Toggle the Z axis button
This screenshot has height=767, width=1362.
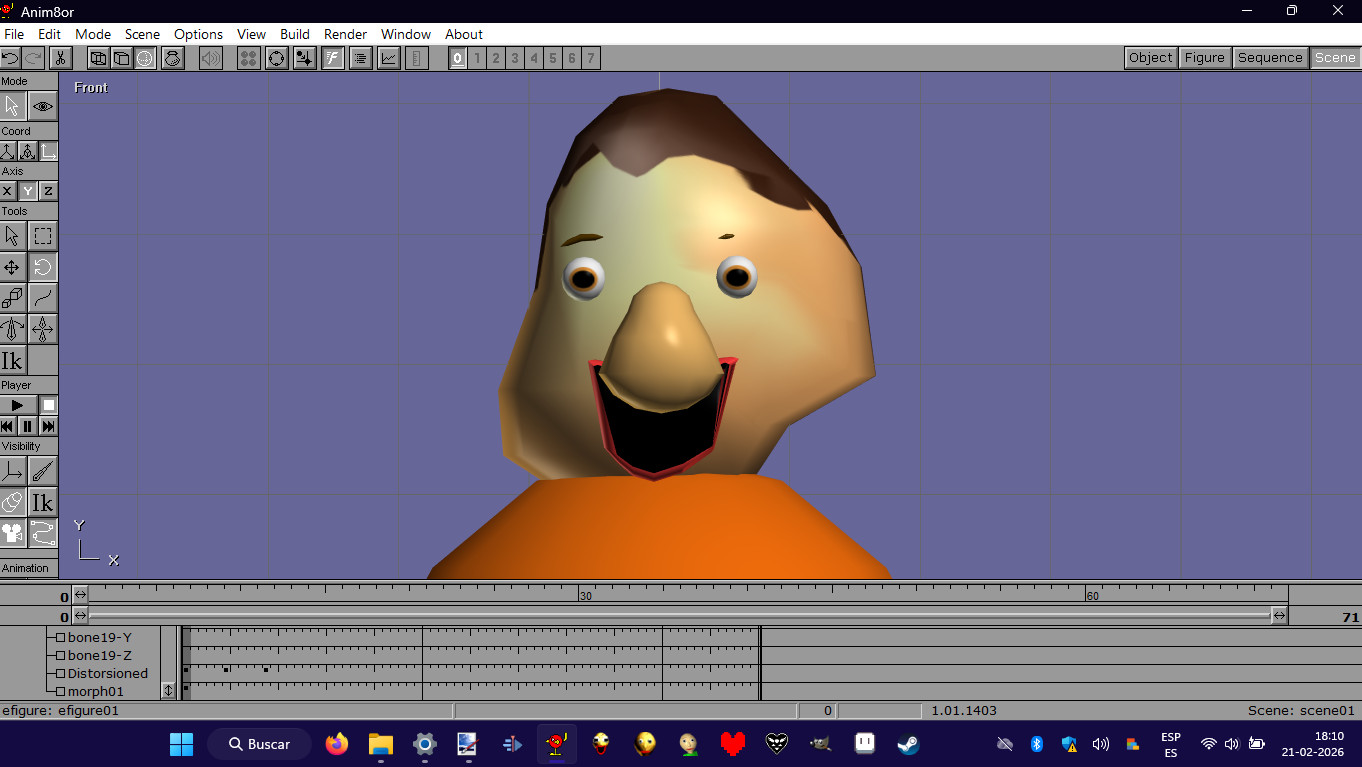click(48, 191)
